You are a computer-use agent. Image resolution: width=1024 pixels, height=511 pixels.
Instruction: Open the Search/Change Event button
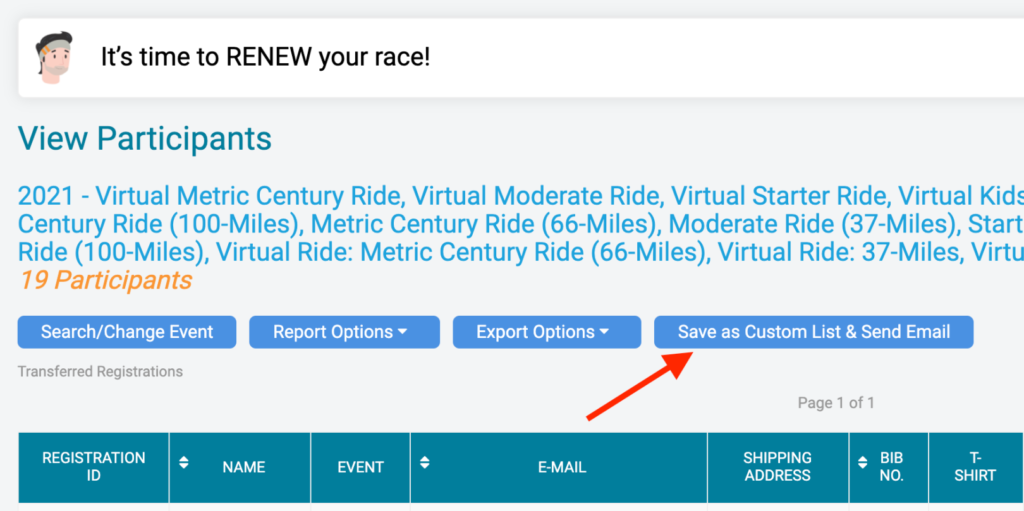tap(127, 332)
